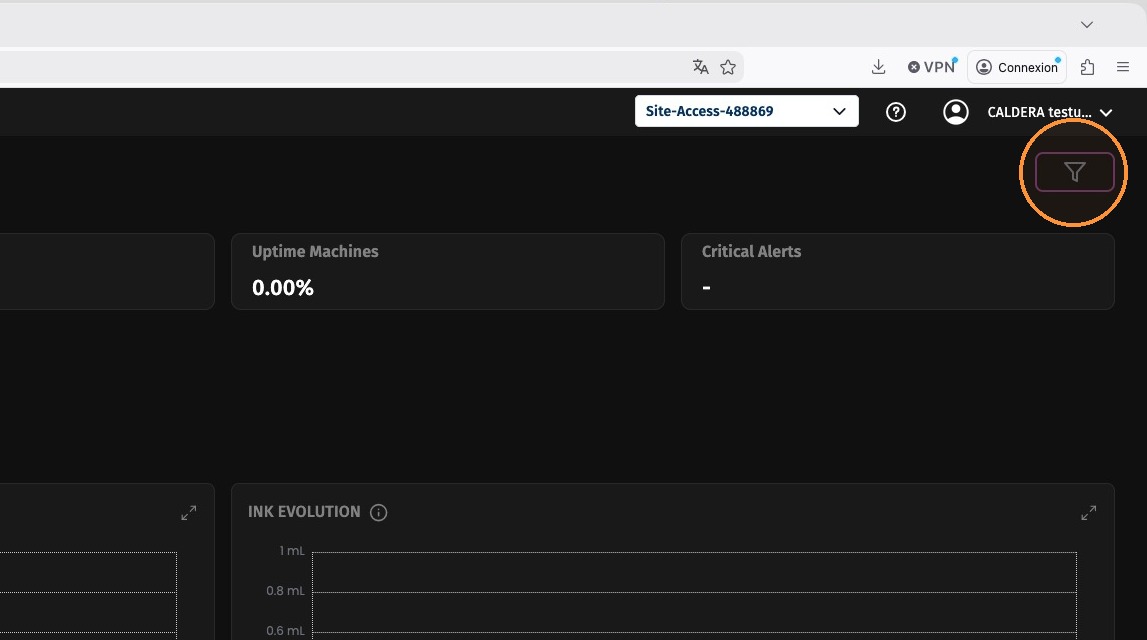This screenshot has width=1147, height=640.
Task: Click the 0.00% uptime value
Action: pyautogui.click(x=282, y=287)
